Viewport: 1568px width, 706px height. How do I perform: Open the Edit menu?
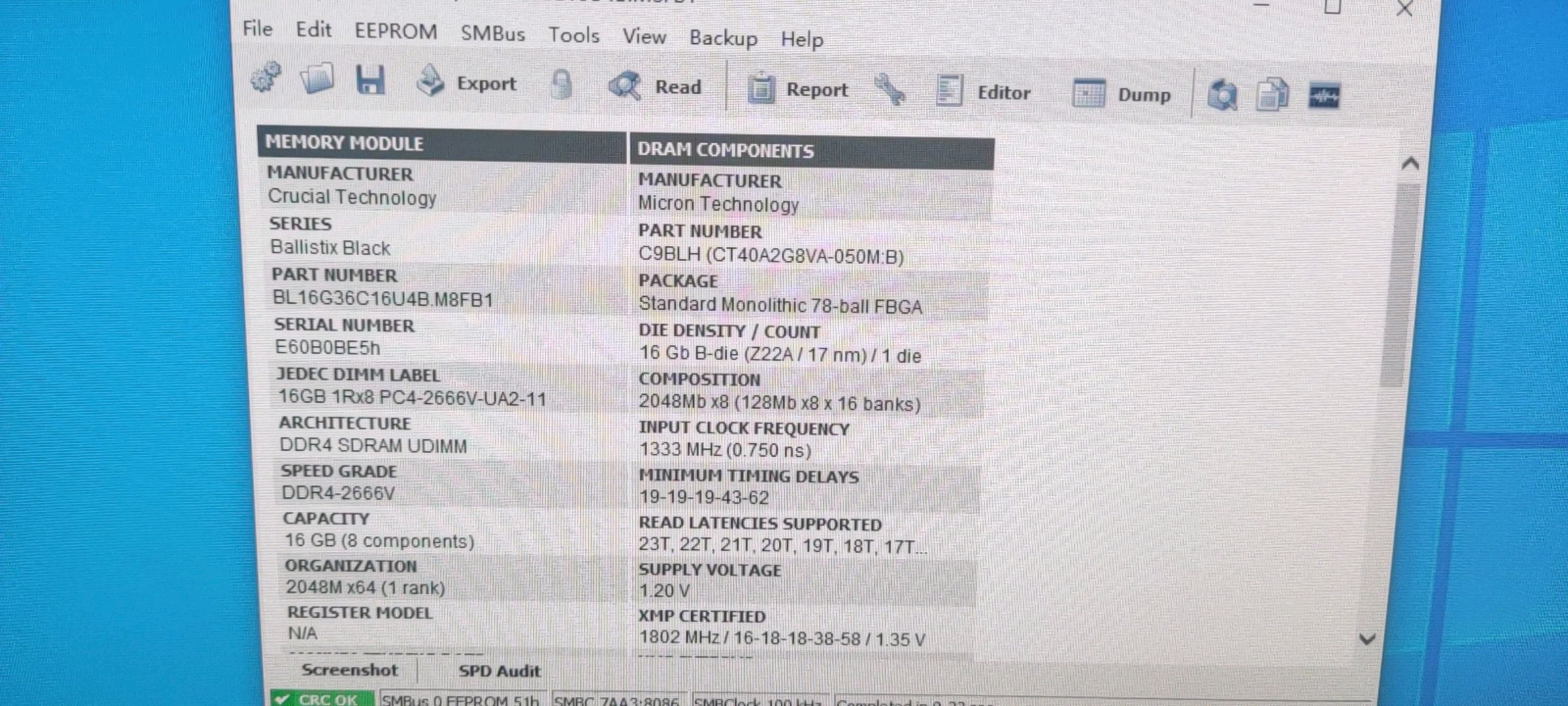(314, 30)
